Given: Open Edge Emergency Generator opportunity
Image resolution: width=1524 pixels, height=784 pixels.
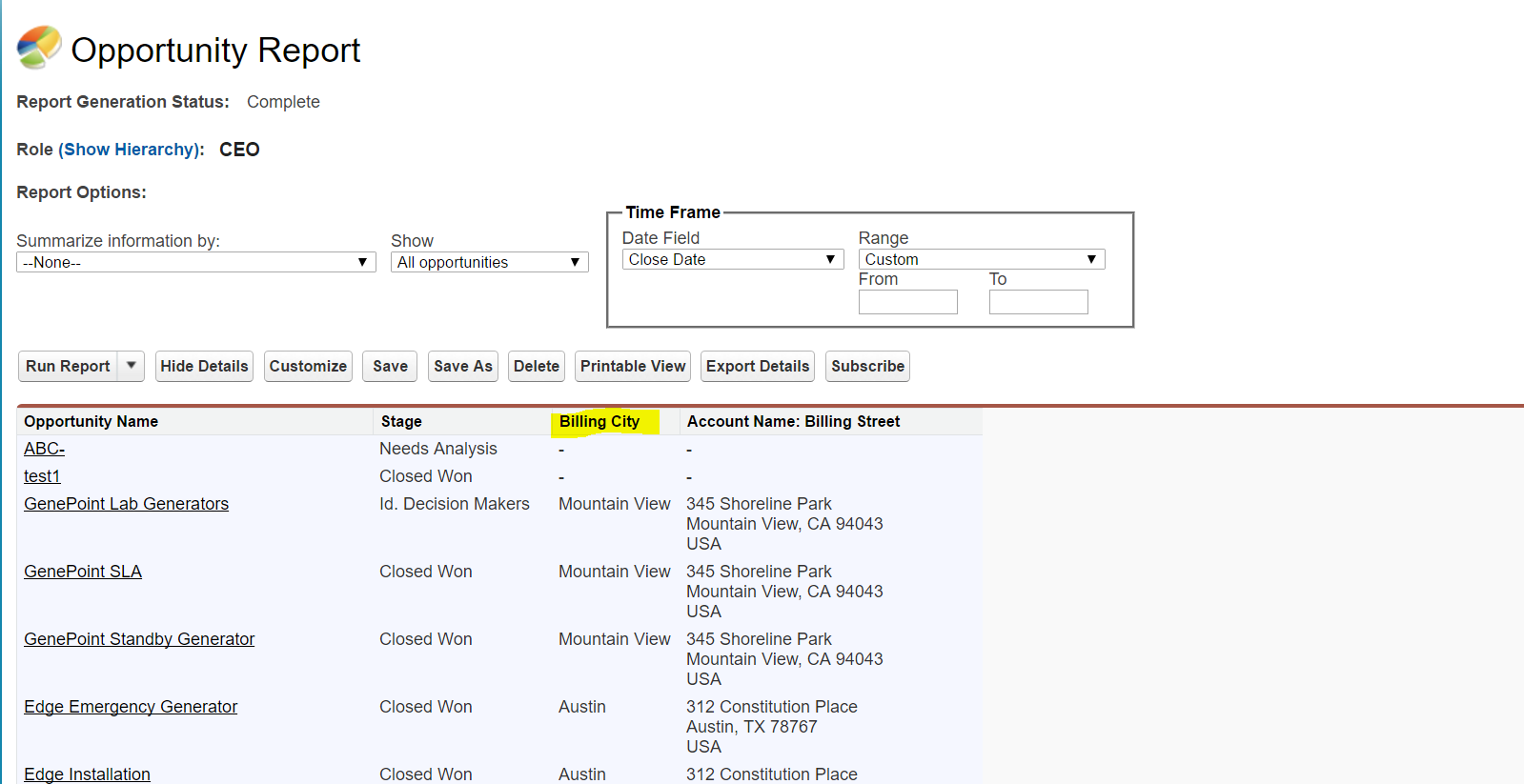Looking at the screenshot, I should pyautogui.click(x=131, y=707).
